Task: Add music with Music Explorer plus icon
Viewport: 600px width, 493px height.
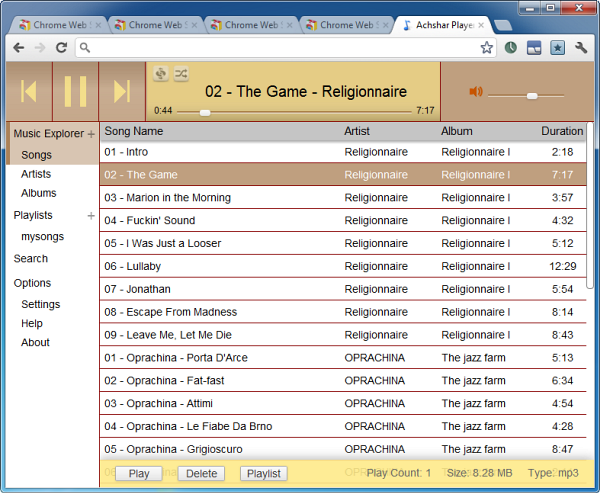Action: 91,134
